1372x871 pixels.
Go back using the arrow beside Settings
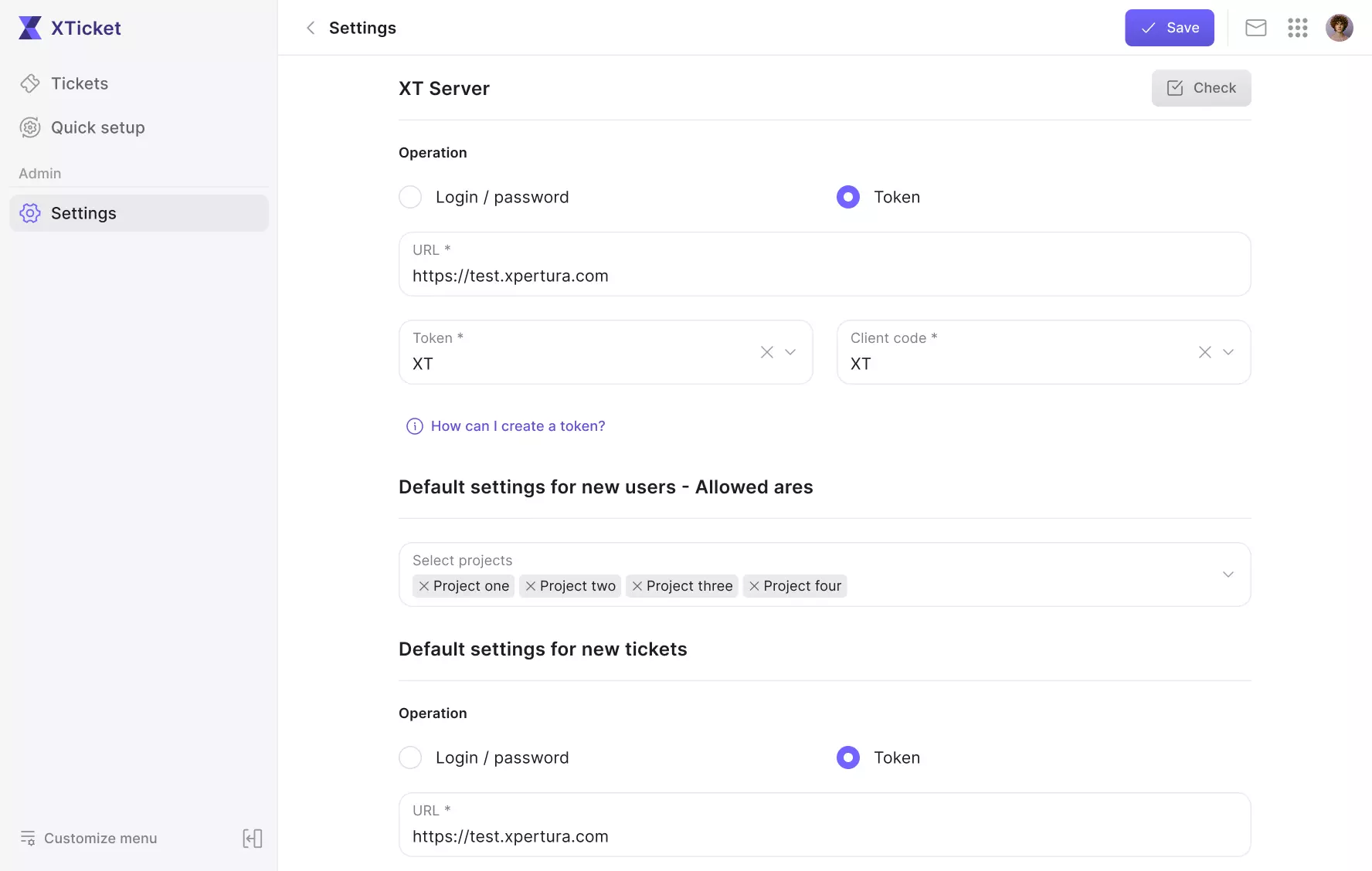tap(311, 28)
